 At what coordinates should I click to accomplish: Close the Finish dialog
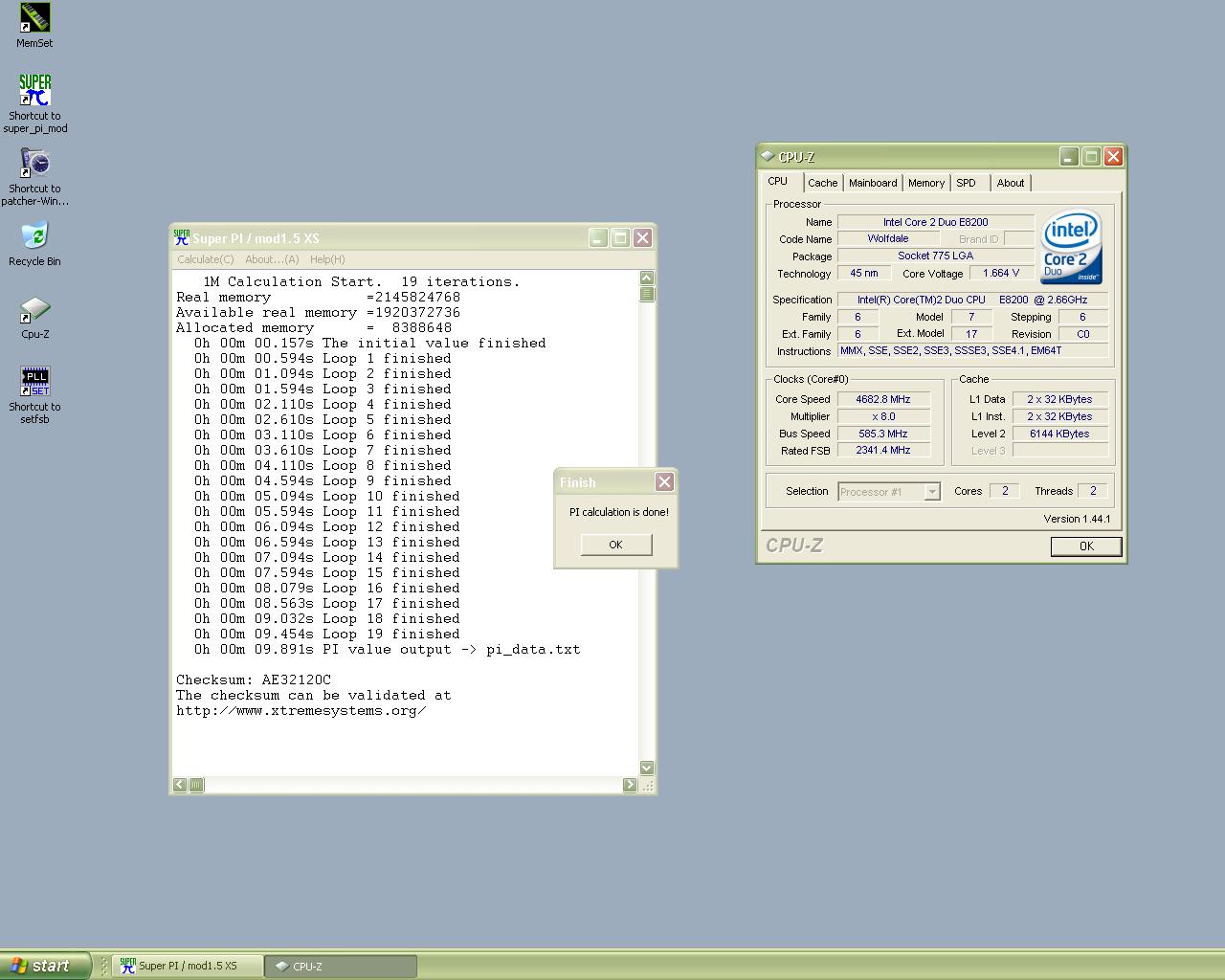point(664,481)
